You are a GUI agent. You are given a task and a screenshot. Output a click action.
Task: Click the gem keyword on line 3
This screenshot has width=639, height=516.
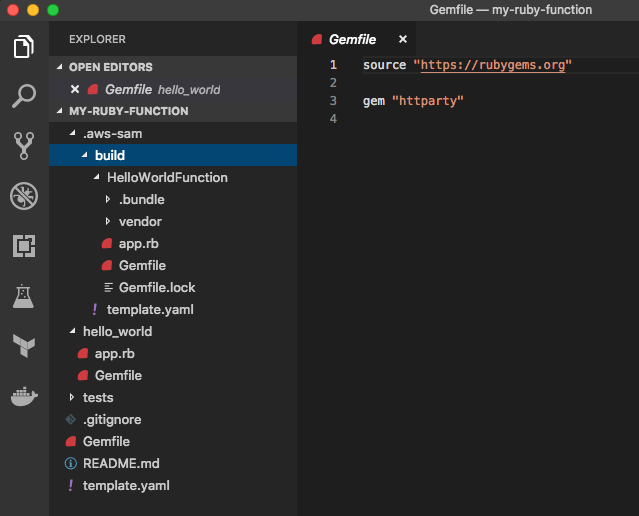(x=374, y=101)
